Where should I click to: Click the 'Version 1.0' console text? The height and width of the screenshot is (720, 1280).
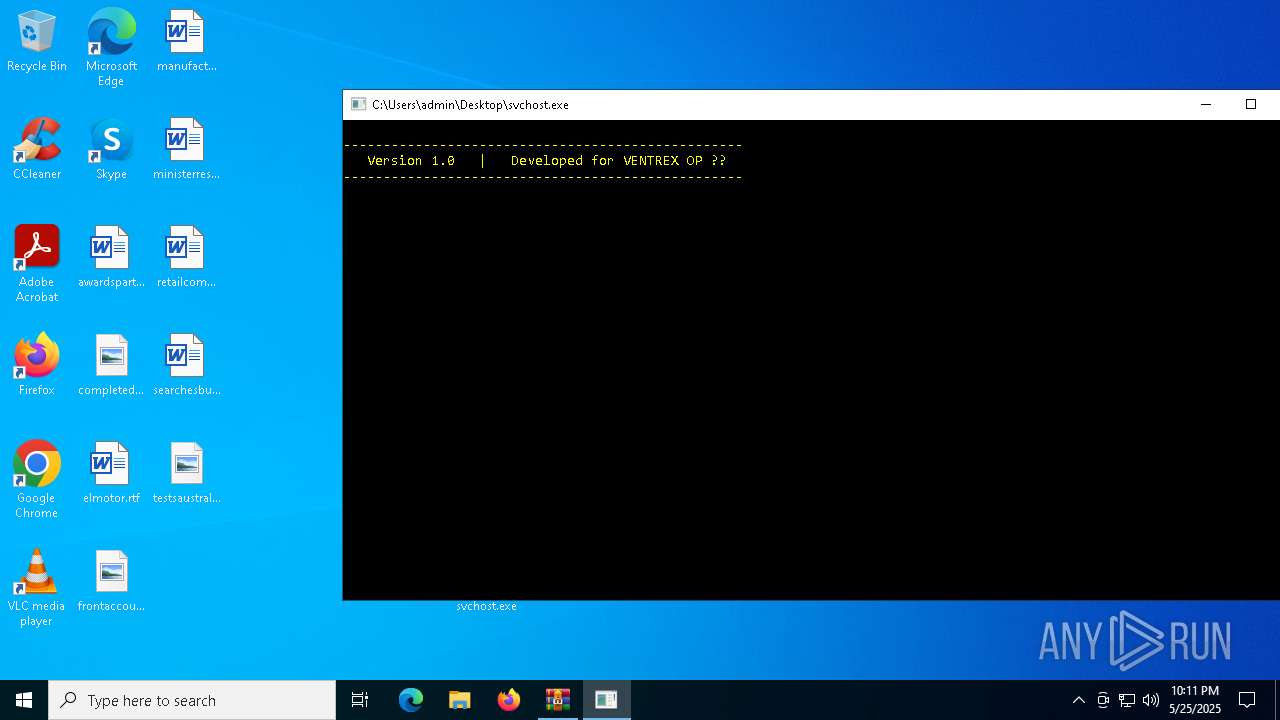click(x=411, y=161)
